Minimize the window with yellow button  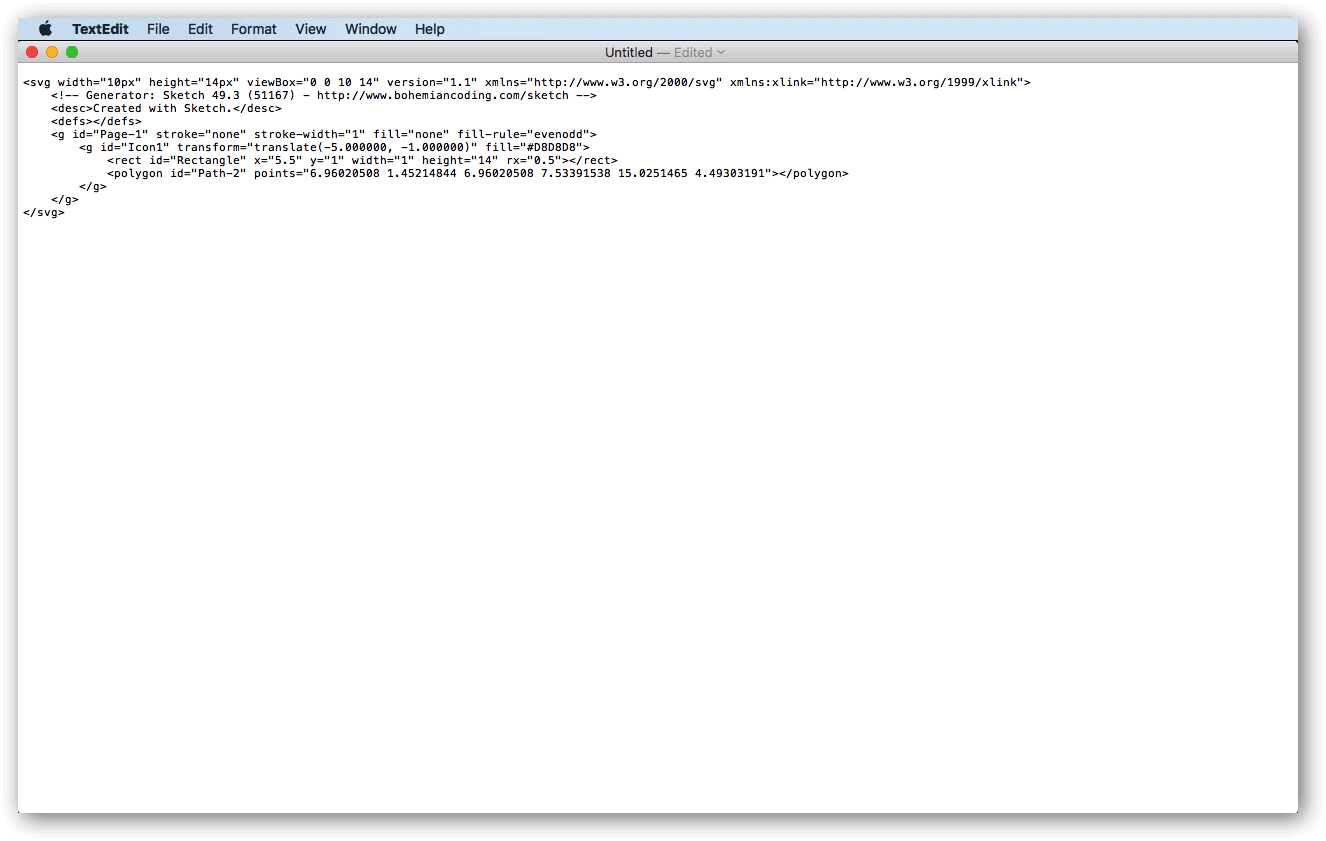pyautogui.click(x=52, y=52)
